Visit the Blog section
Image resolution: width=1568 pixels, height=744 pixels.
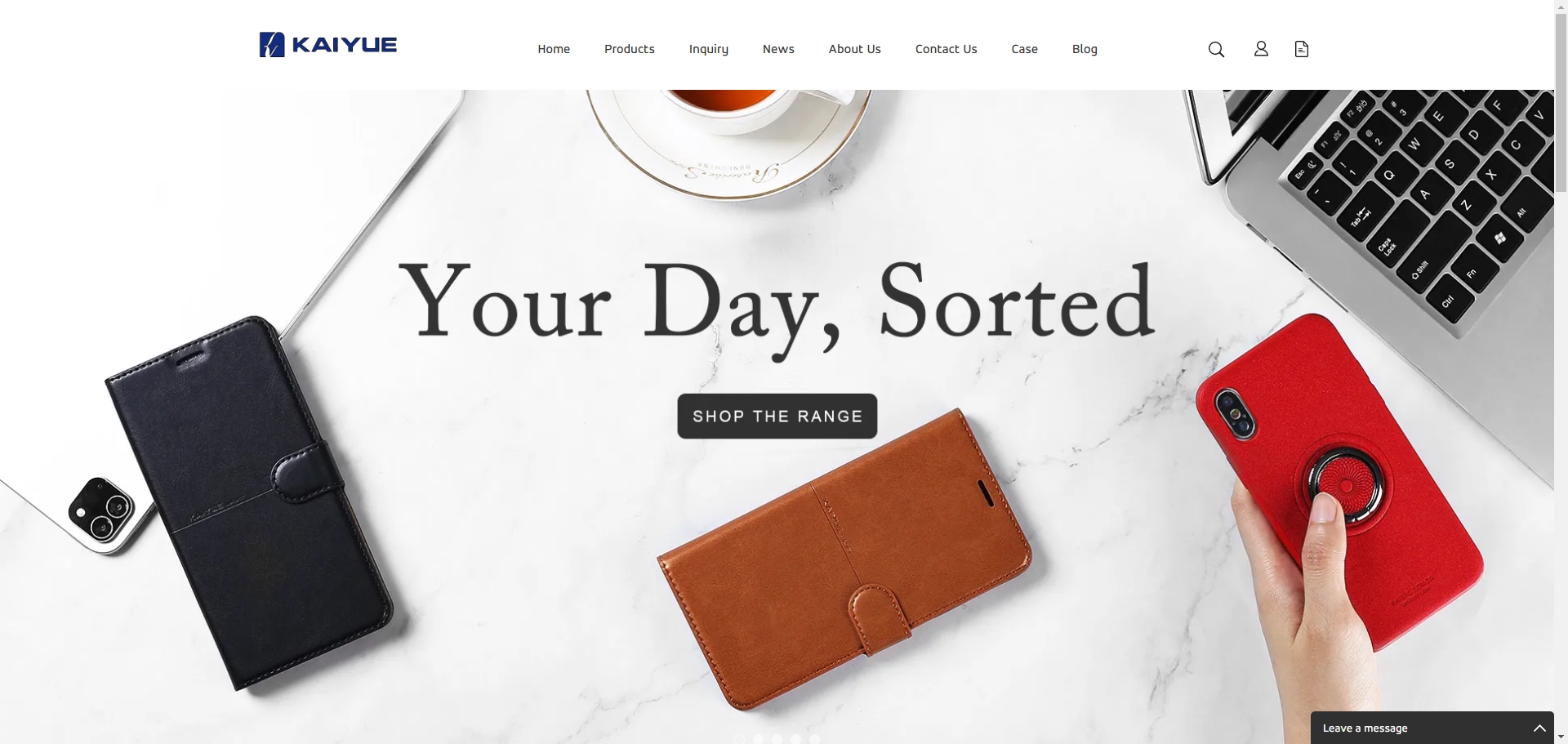1085,49
